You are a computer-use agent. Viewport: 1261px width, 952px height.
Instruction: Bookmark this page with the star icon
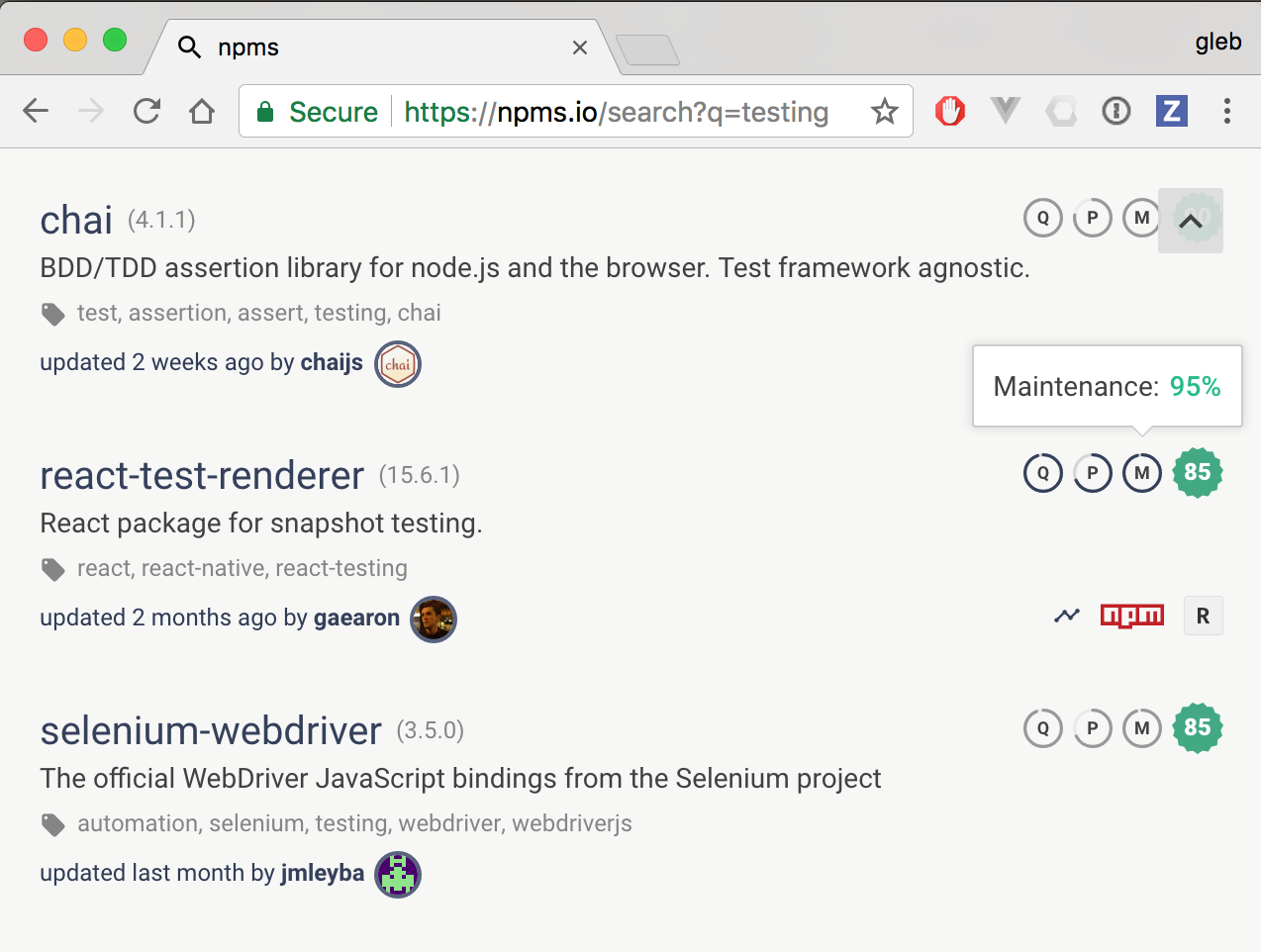tap(885, 111)
